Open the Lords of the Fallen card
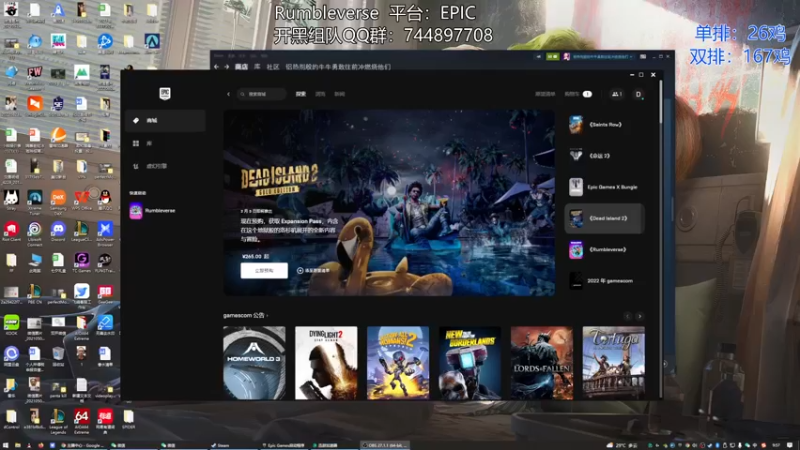This screenshot has width=800, height=450. [x=542, y=363]
